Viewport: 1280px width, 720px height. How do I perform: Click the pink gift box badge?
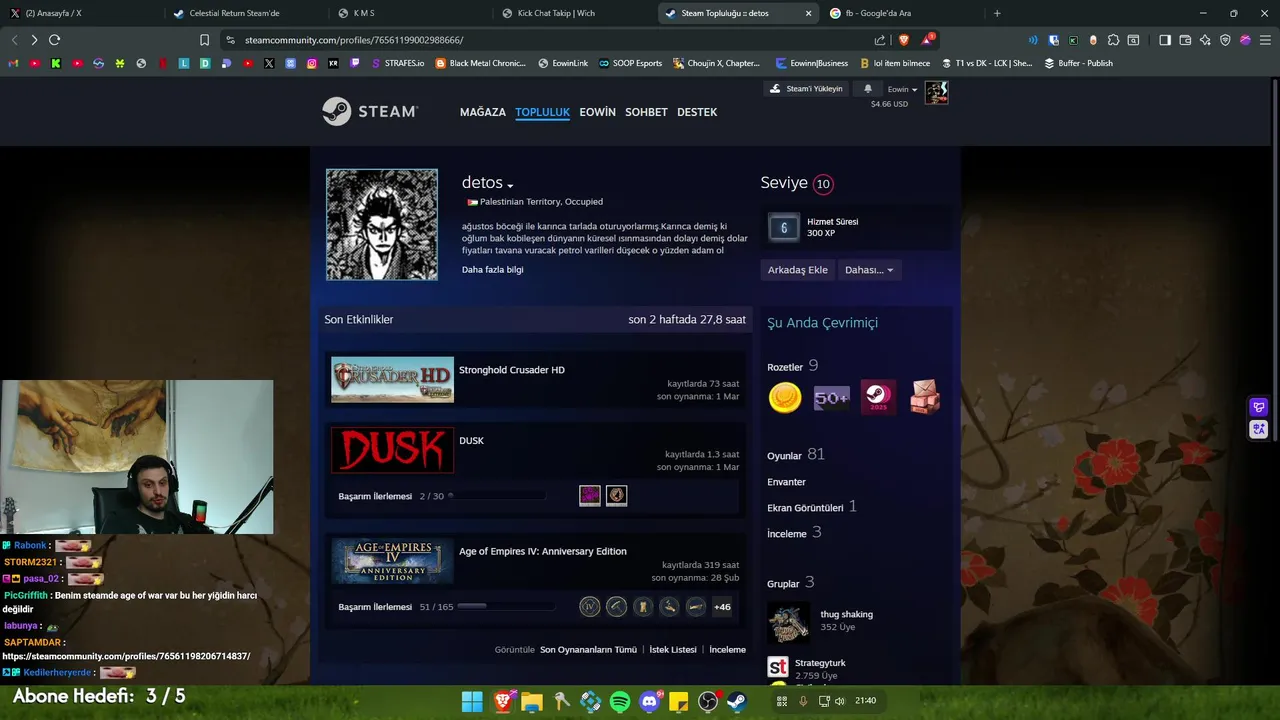(x=925, y=398)
